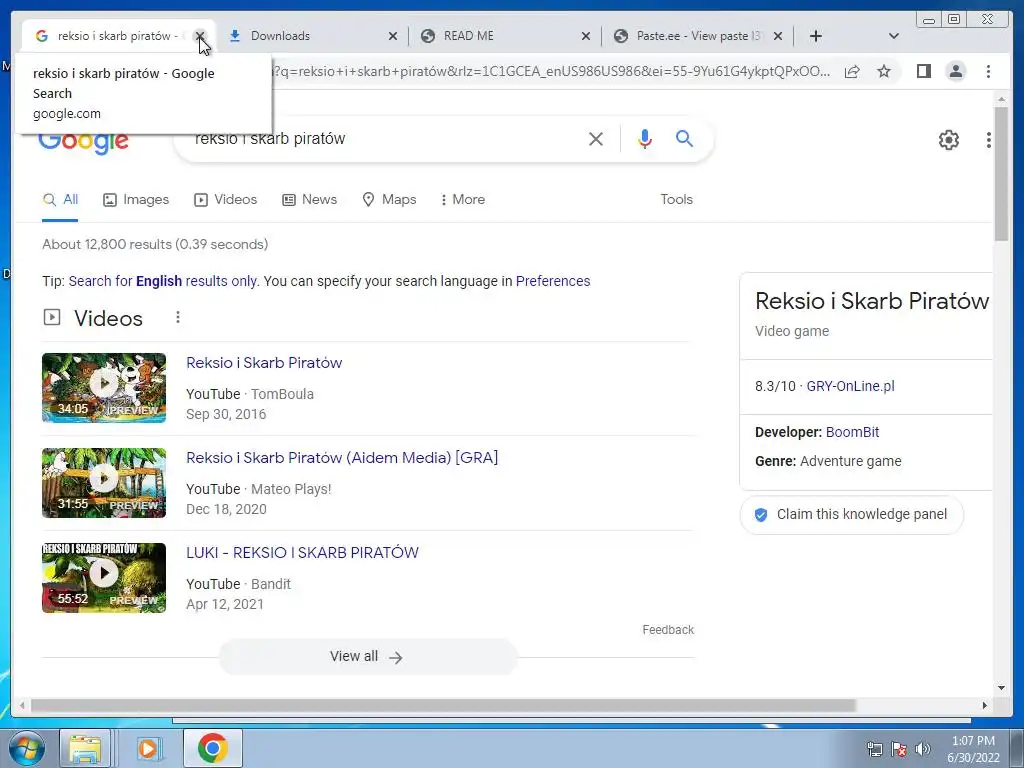The height and width of the screenshot is (768, 1024).
Task: Open the network tray icon
Action: (x=874, y=749)
